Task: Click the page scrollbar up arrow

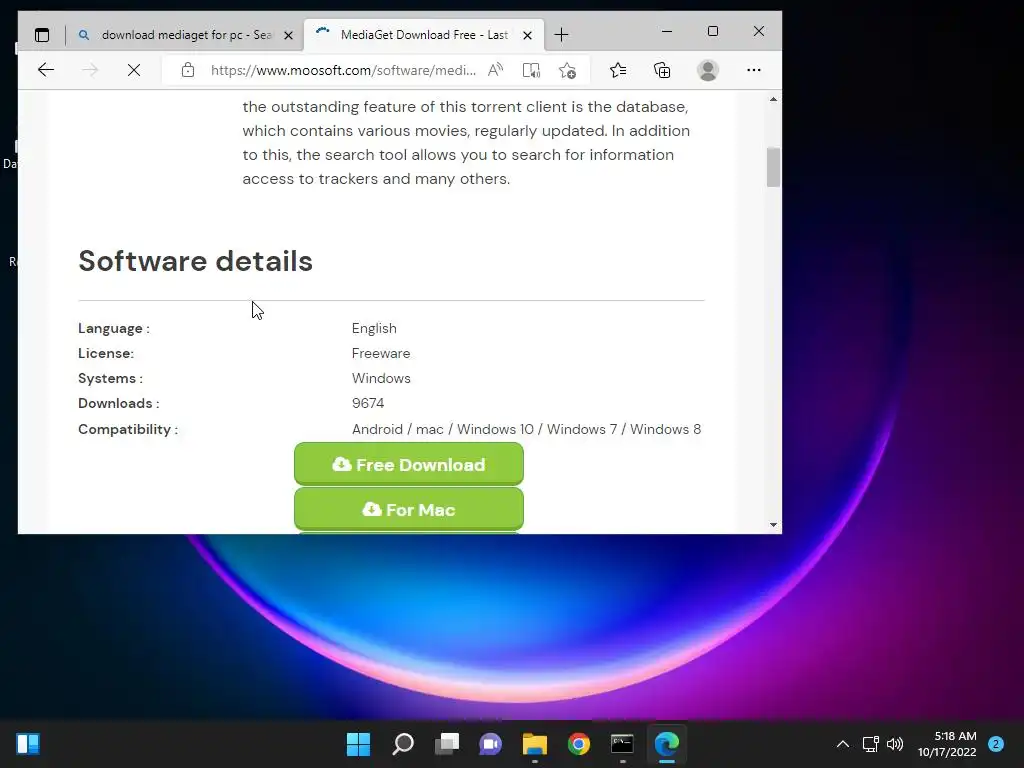Action: [773, 99]
